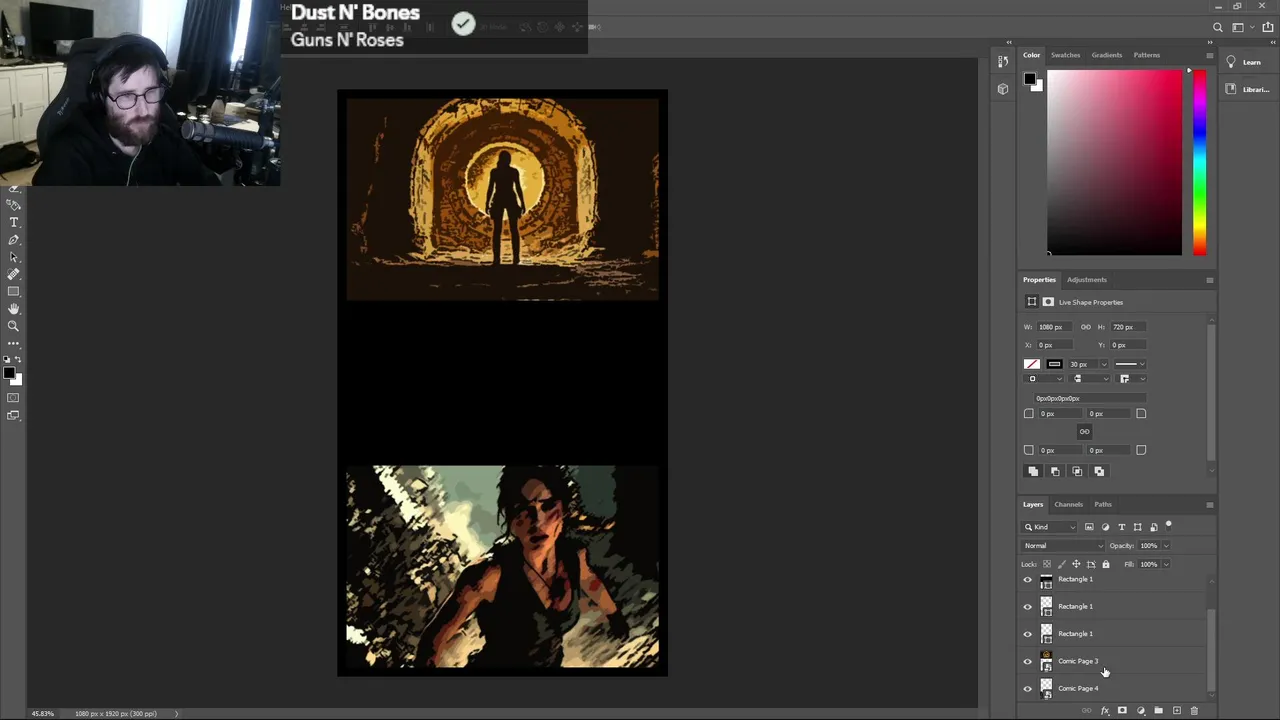Filter layers by type layers icon
1280x720 pixels.
tap(1121, 527)
